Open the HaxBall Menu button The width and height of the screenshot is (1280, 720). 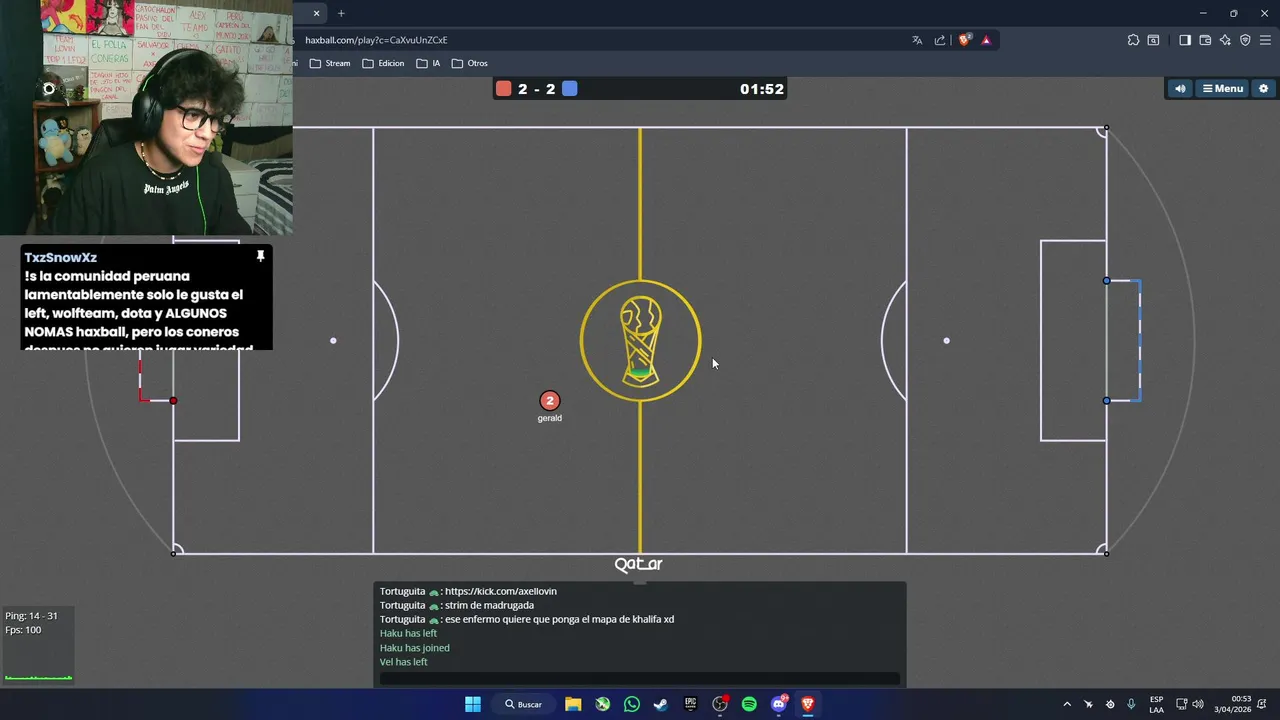1222,89
